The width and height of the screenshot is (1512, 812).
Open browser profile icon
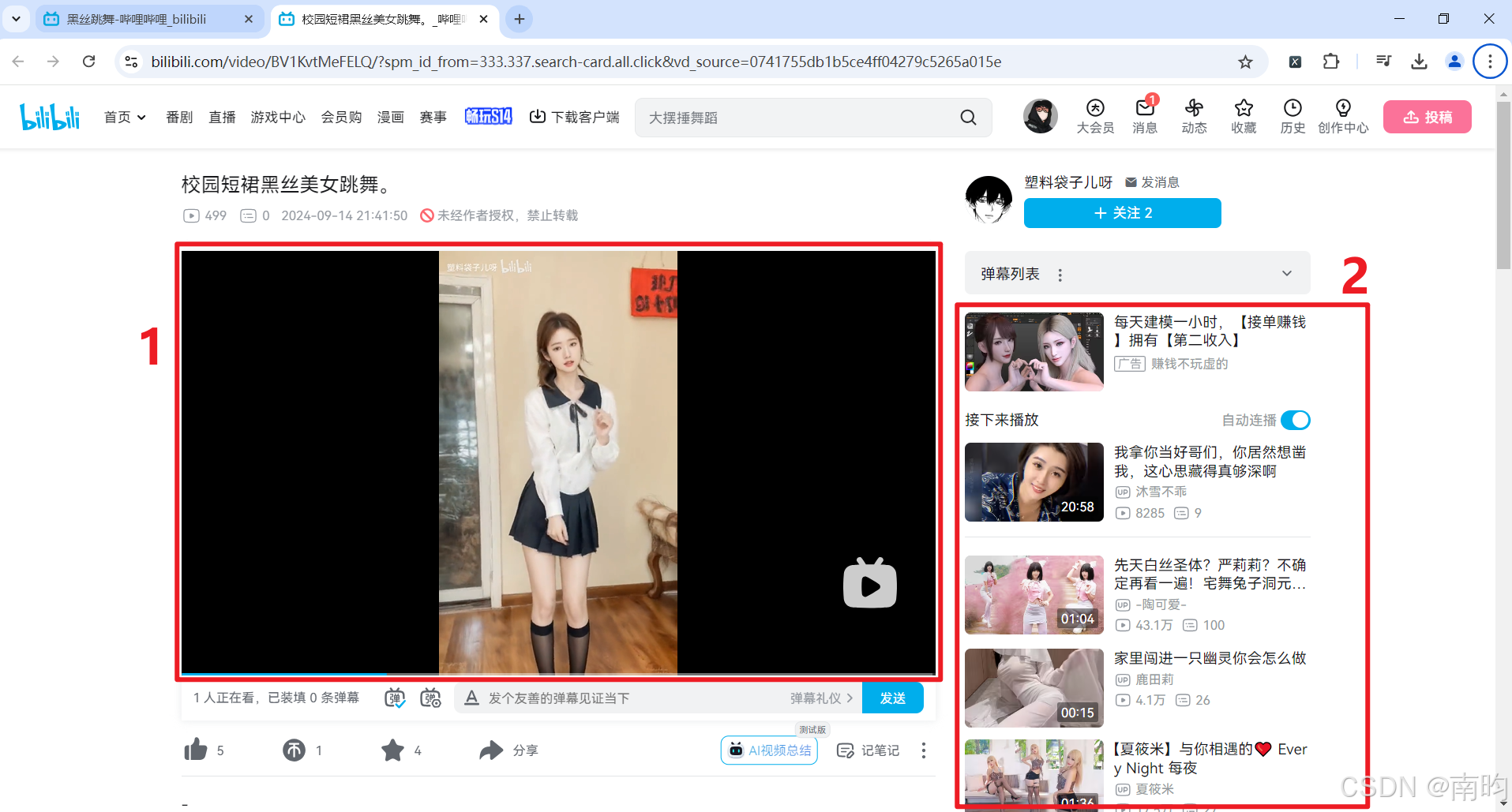point(1454,62)
